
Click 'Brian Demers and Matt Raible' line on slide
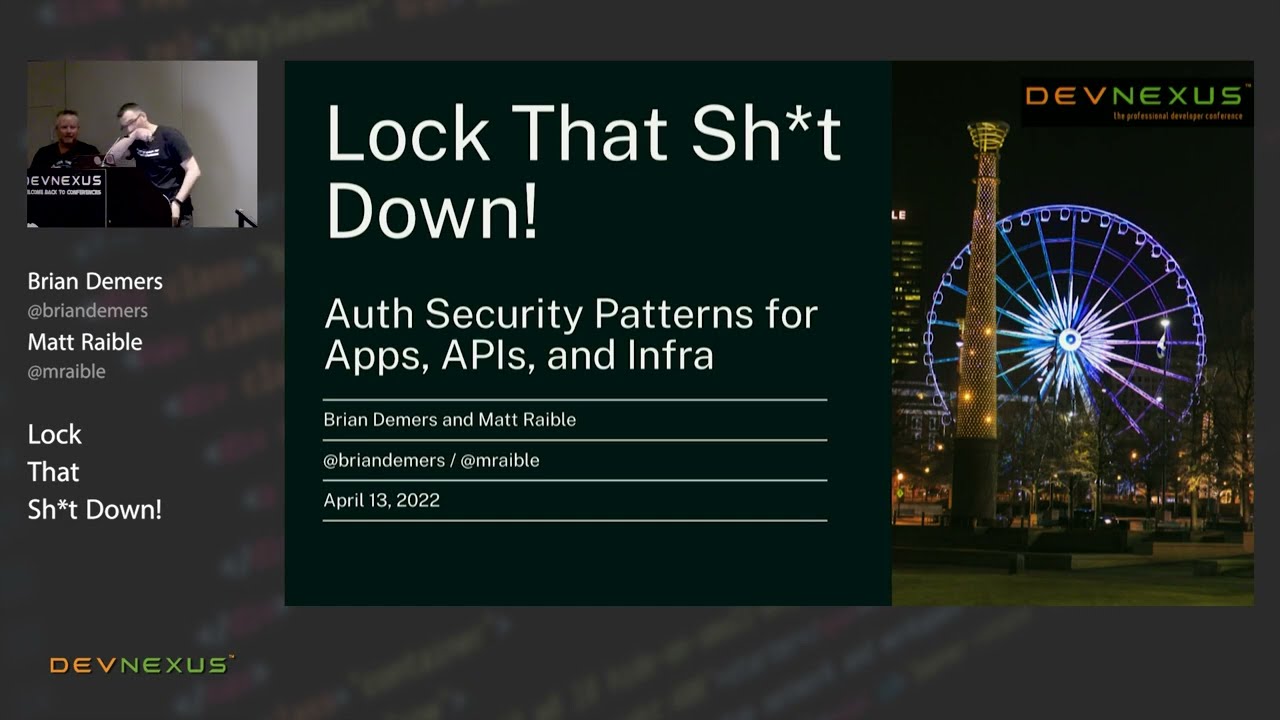point(450,420)
